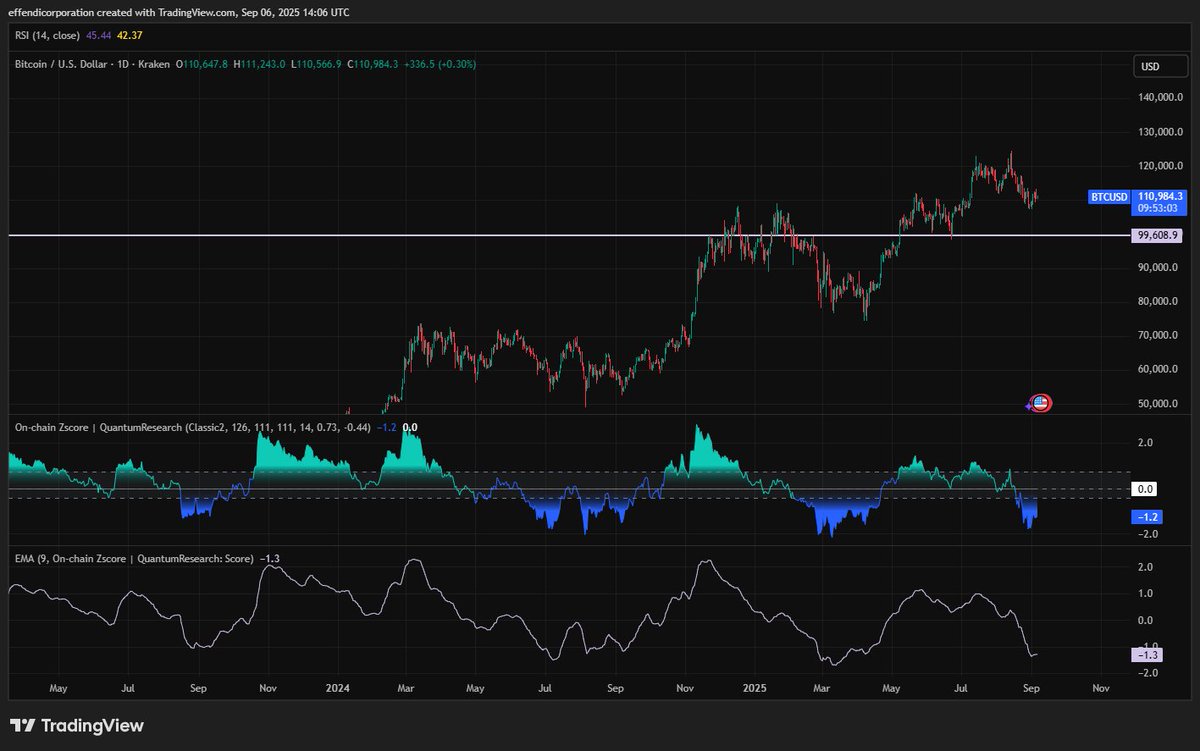The image size is (1200, 751).
Task: Select the BTCUSD symbol price label
Action: click(x=1108, y=197)
